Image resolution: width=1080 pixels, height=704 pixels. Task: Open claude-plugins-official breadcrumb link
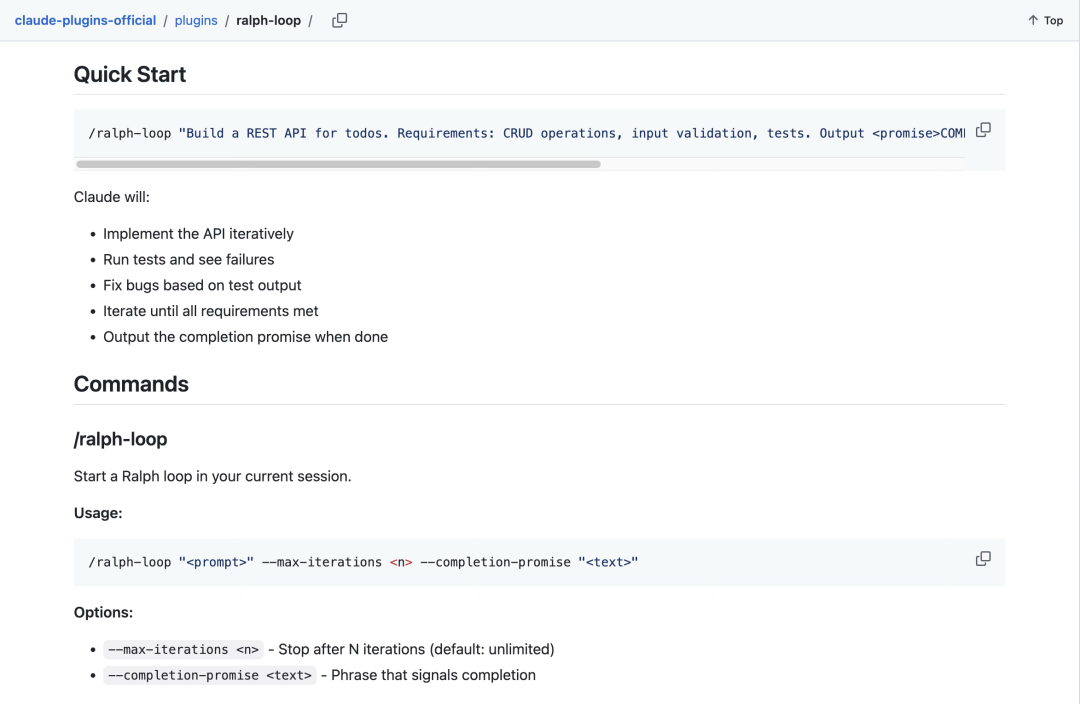pos(85,21)
